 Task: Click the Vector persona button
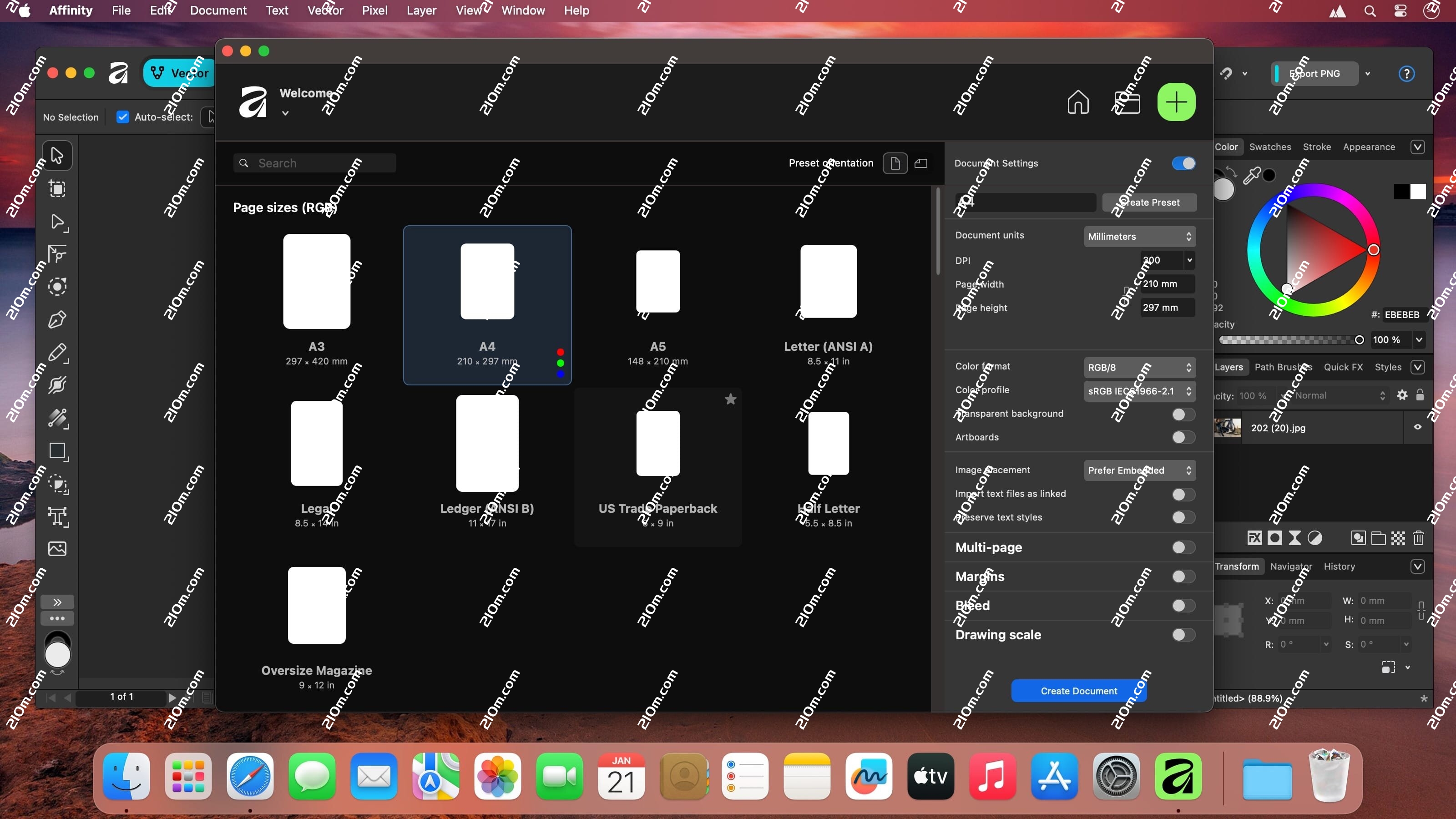(x=180, y=73)
